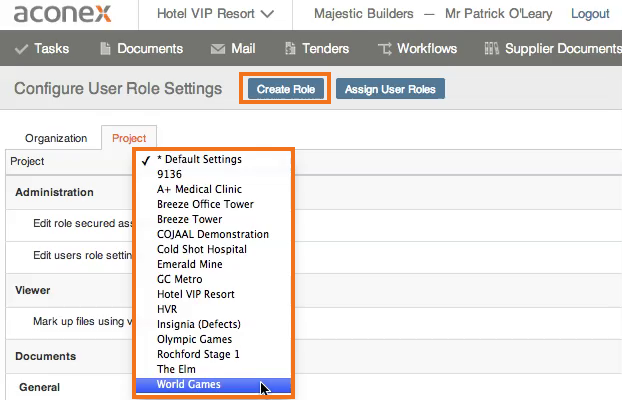622x400 pixels.
Task: Click the aconex logo
Action: [62, 14]
